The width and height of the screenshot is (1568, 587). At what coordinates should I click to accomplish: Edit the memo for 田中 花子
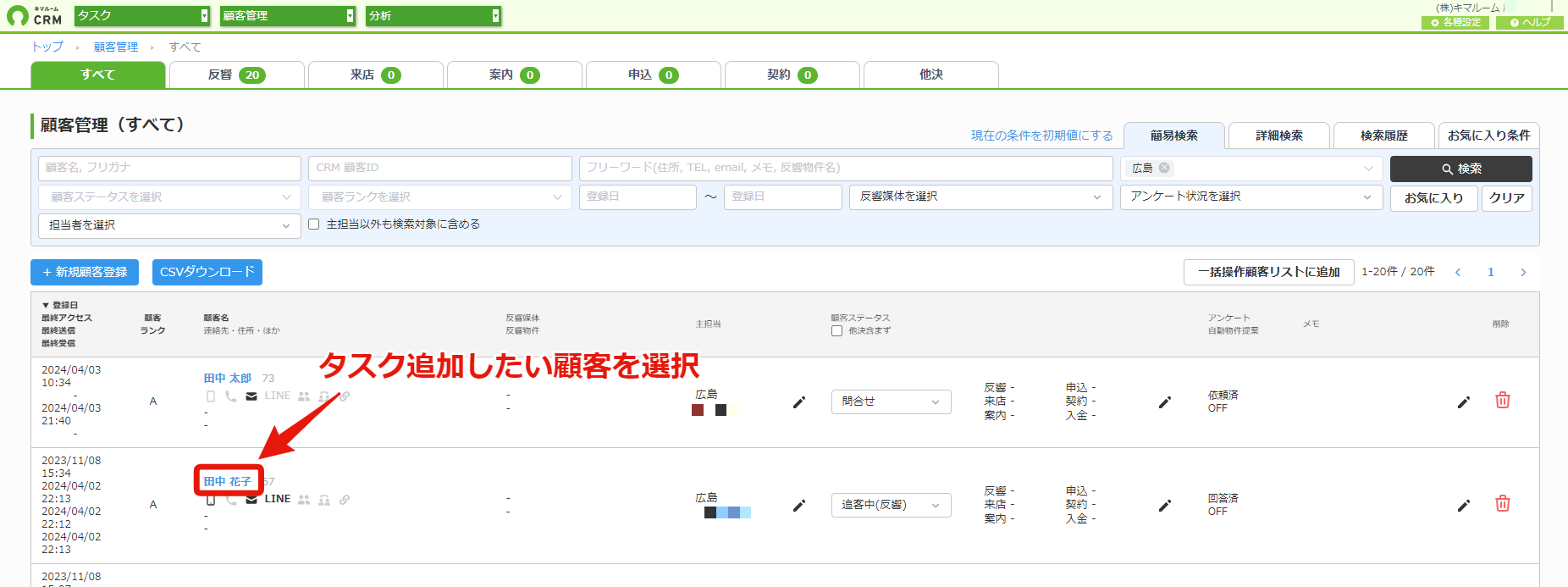pyautogui.click(x=1463, y=506)
